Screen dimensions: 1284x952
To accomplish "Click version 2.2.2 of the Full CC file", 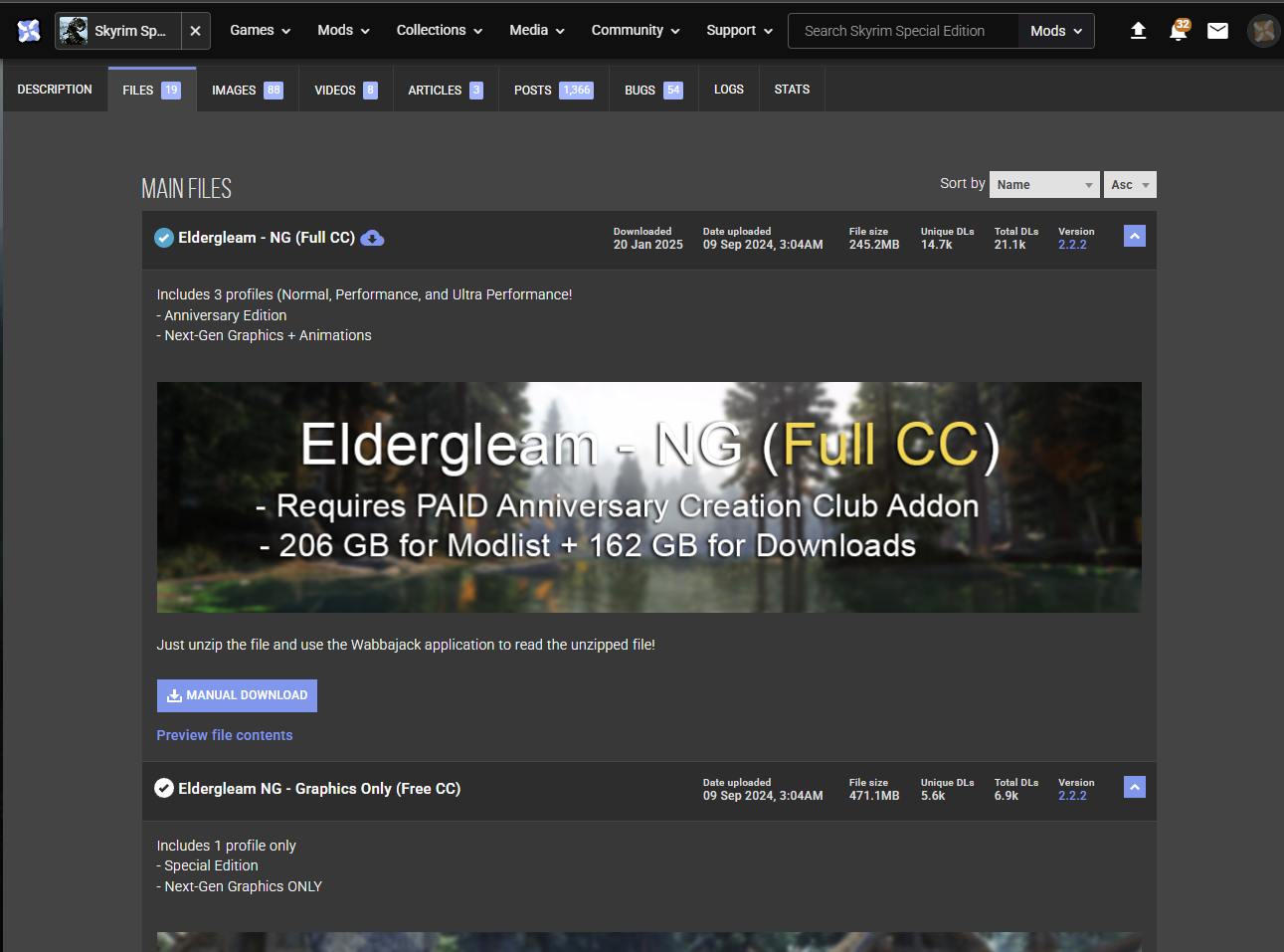I will tap(1072, 245).
